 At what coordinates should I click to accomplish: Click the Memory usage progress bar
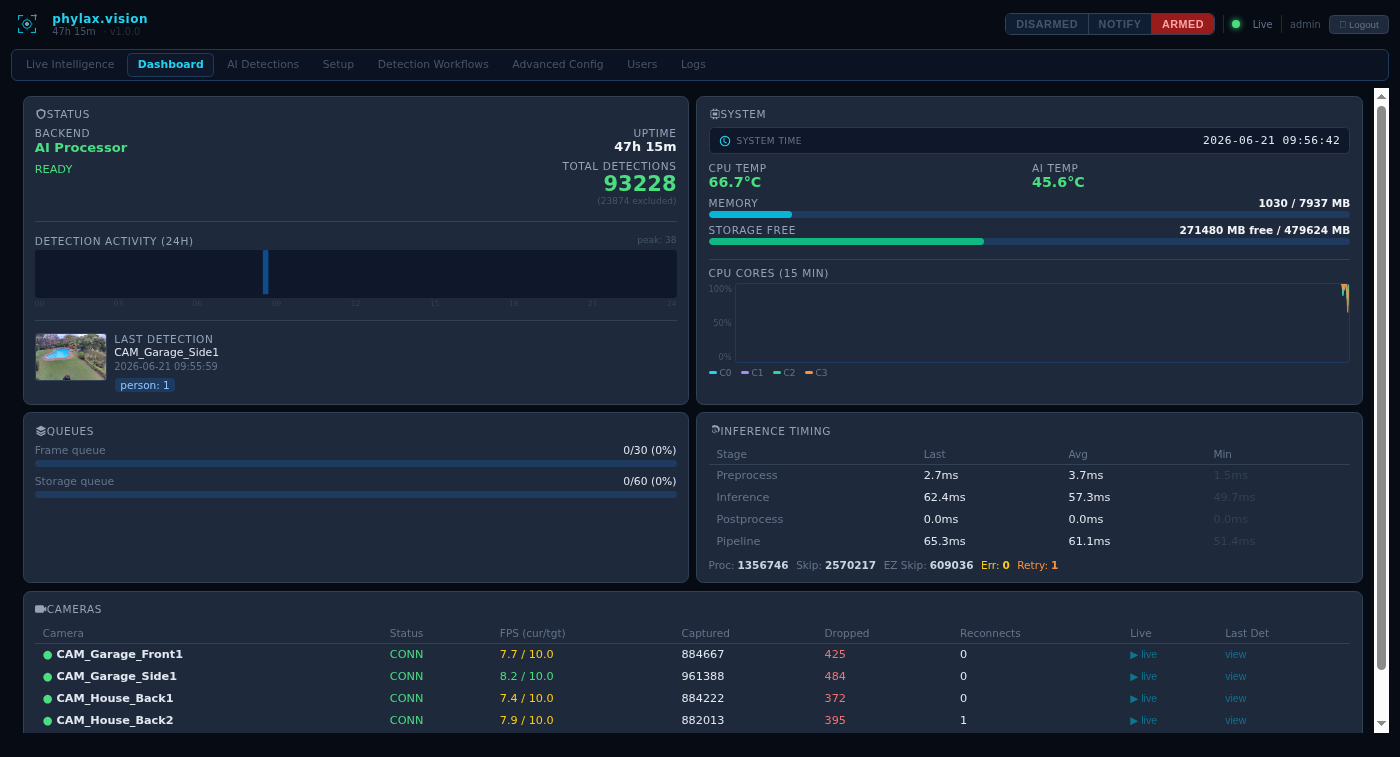click(x=1029, y=214)
